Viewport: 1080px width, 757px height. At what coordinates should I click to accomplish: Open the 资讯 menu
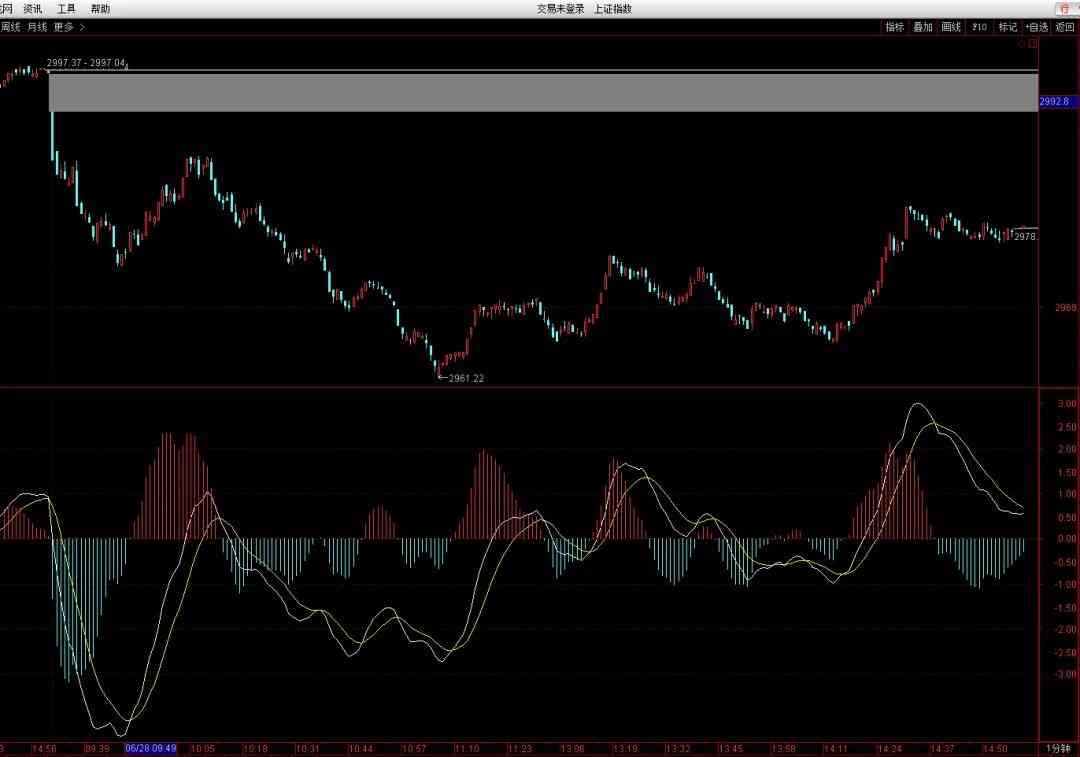click(x=33, y=9)
